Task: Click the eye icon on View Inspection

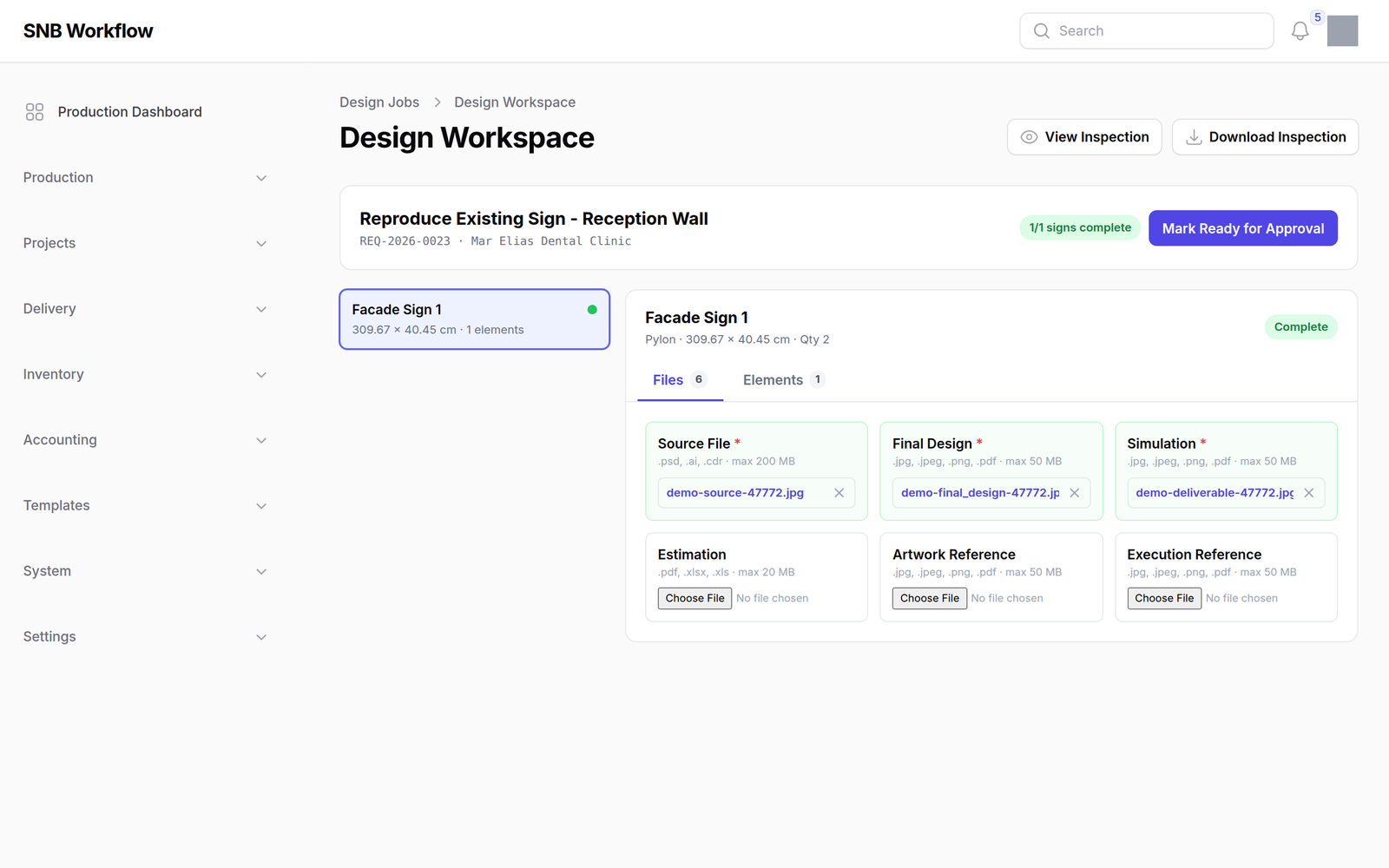Action: 1029,137
